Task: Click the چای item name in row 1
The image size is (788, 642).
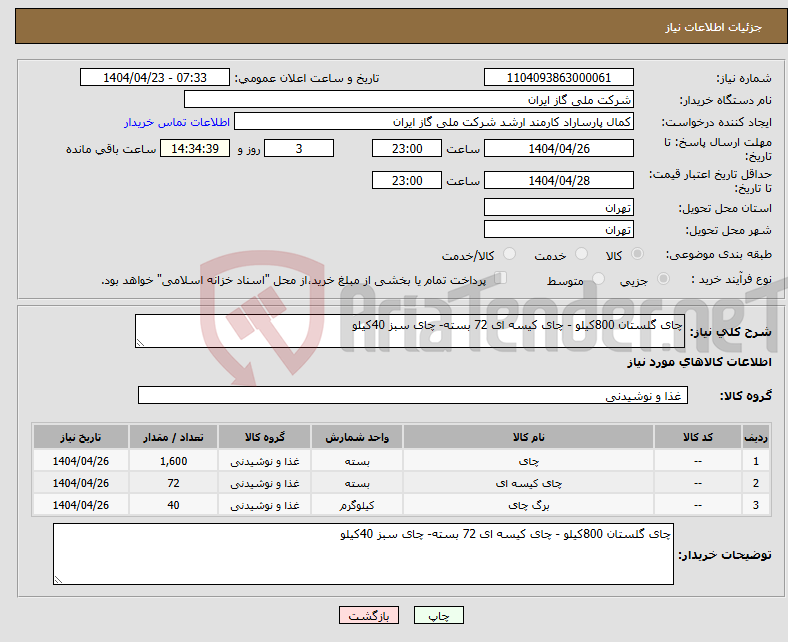Action: (x=528, y=461)
